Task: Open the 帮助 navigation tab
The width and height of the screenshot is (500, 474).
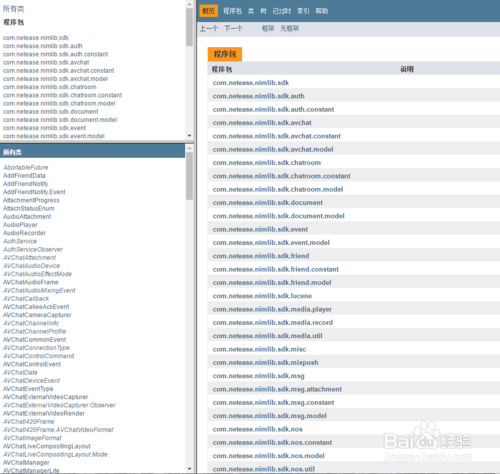Action: pos(322,11)
